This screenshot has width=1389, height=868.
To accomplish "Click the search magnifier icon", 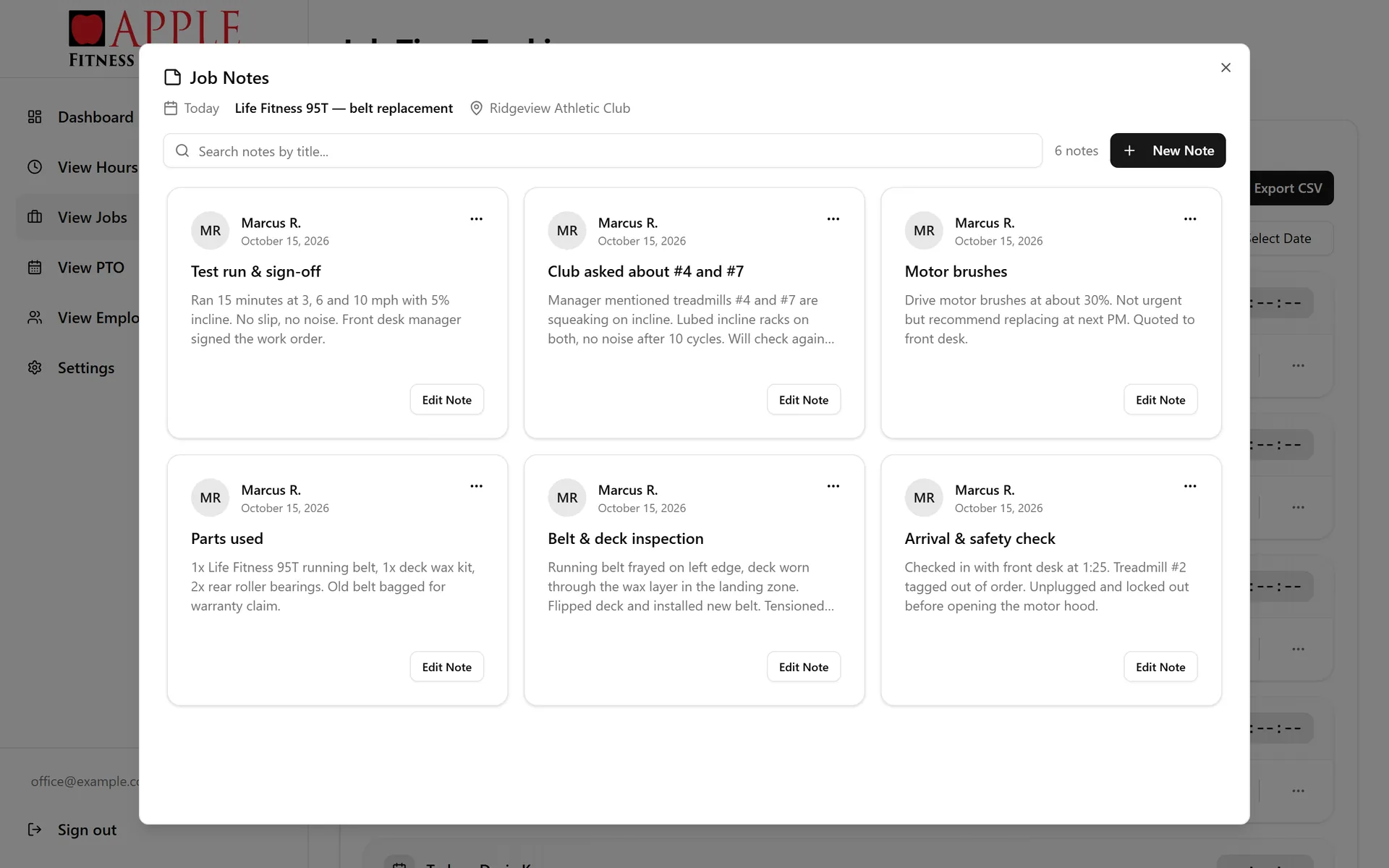I will click(182, 150).
